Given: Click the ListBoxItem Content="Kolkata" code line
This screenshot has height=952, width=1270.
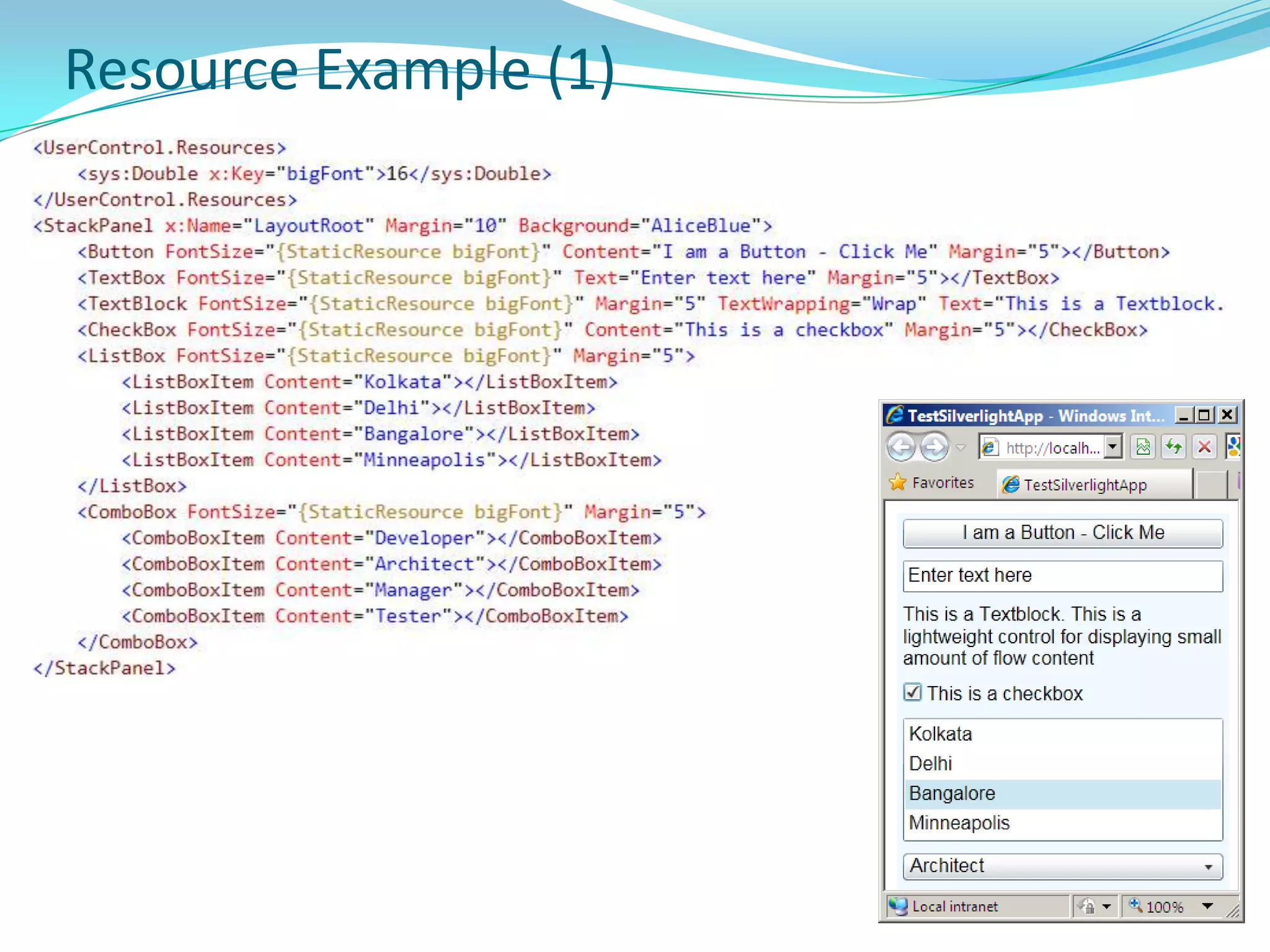Looking at the screenshot, I should point(370,382).
